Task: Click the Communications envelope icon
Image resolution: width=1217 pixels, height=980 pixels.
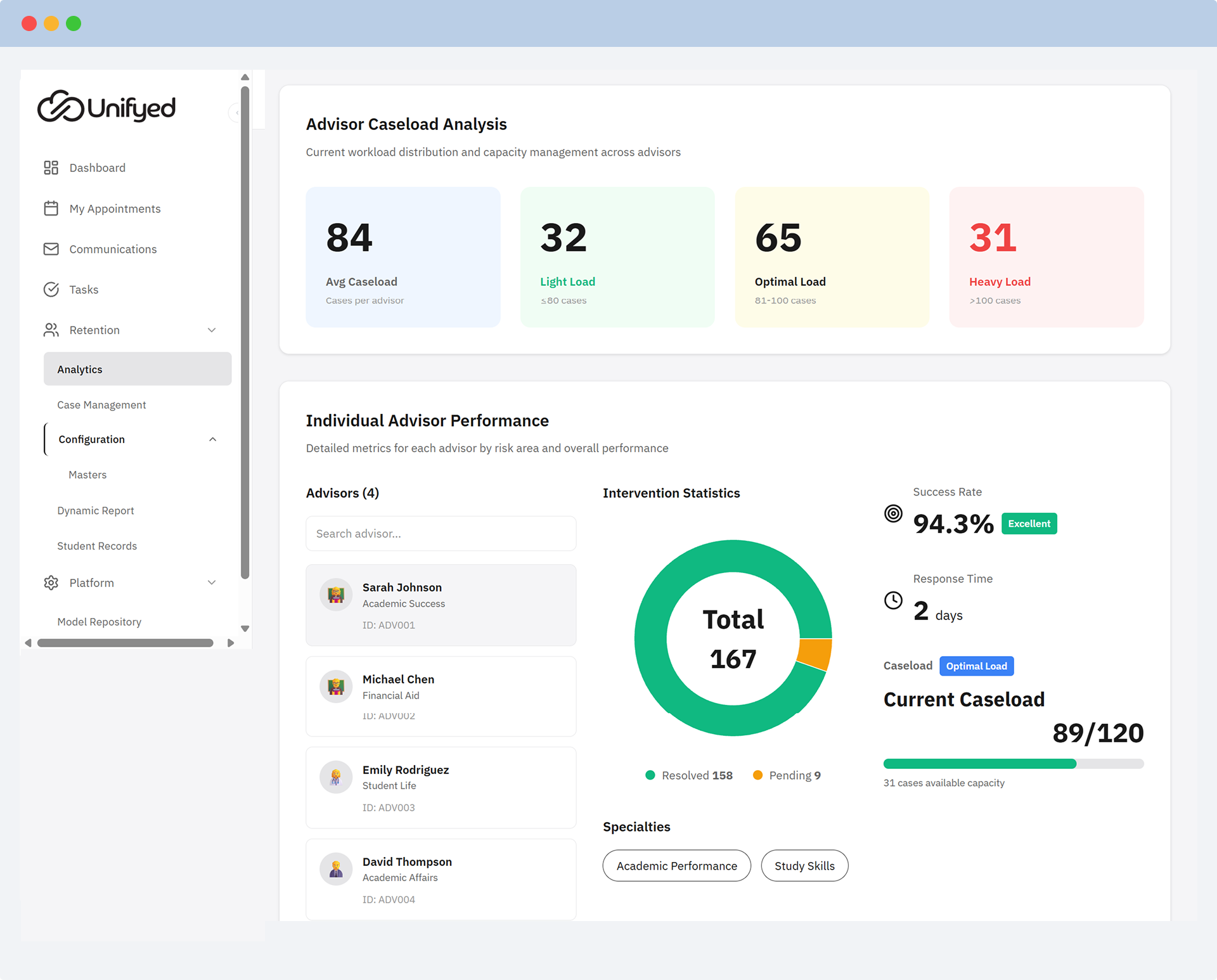Action: [51, 249]
